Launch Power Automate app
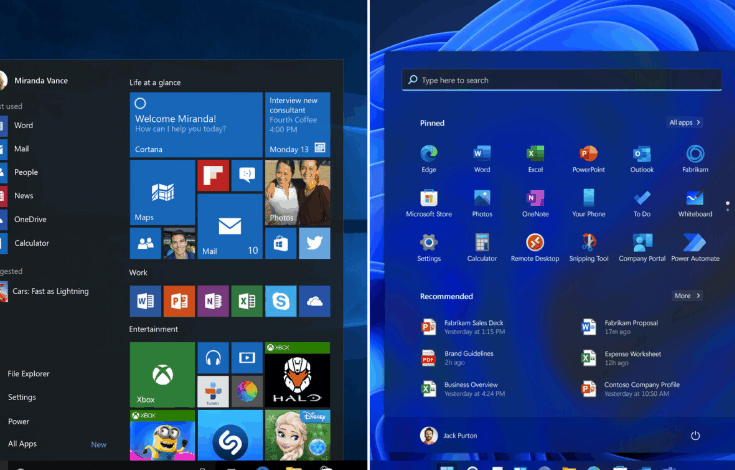This screenshot has width=735, height=470. pyautogui.click(x=695, y=248)
